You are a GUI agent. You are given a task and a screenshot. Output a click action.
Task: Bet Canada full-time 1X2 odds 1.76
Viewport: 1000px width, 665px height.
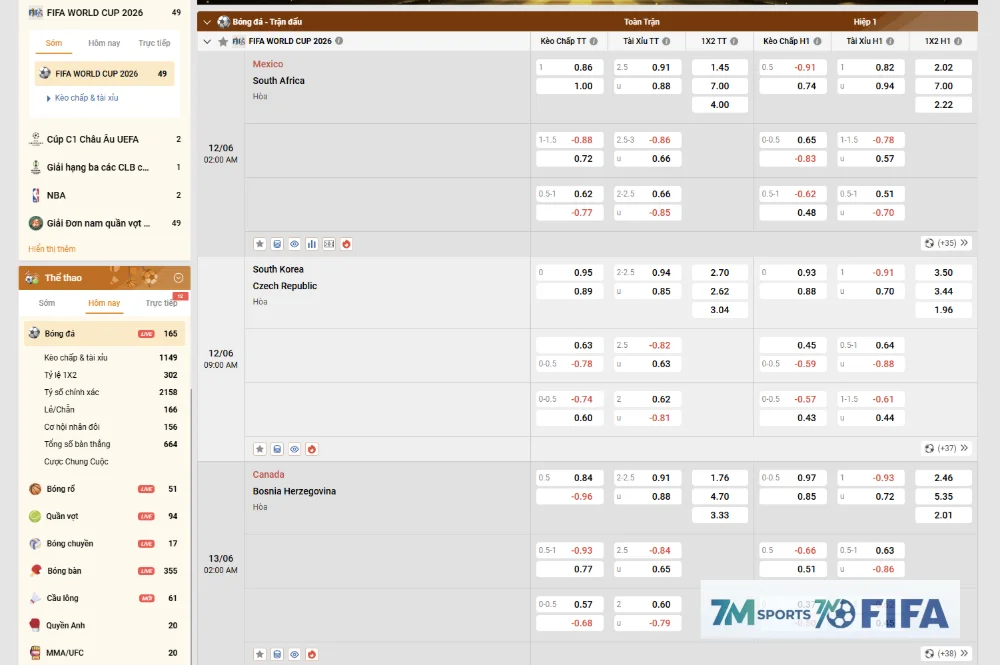pyautogui.click(x=719, y=478)
